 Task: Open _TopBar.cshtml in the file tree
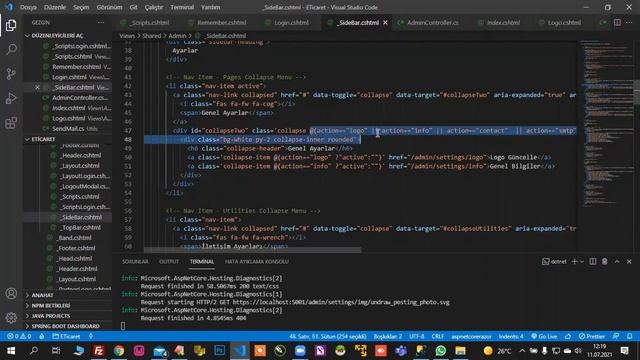click(x=81, y=227)
